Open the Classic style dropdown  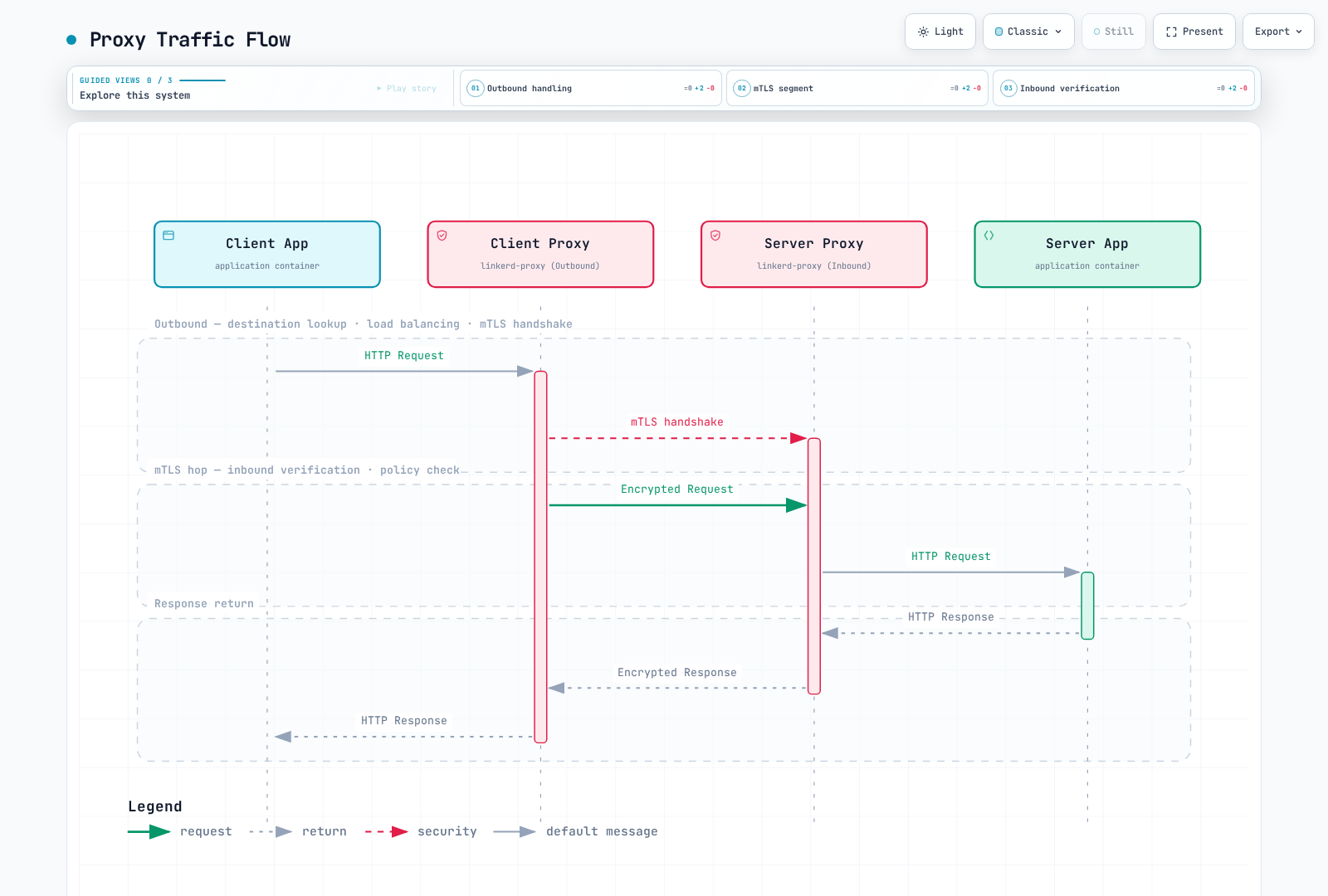pos(1028,32)
